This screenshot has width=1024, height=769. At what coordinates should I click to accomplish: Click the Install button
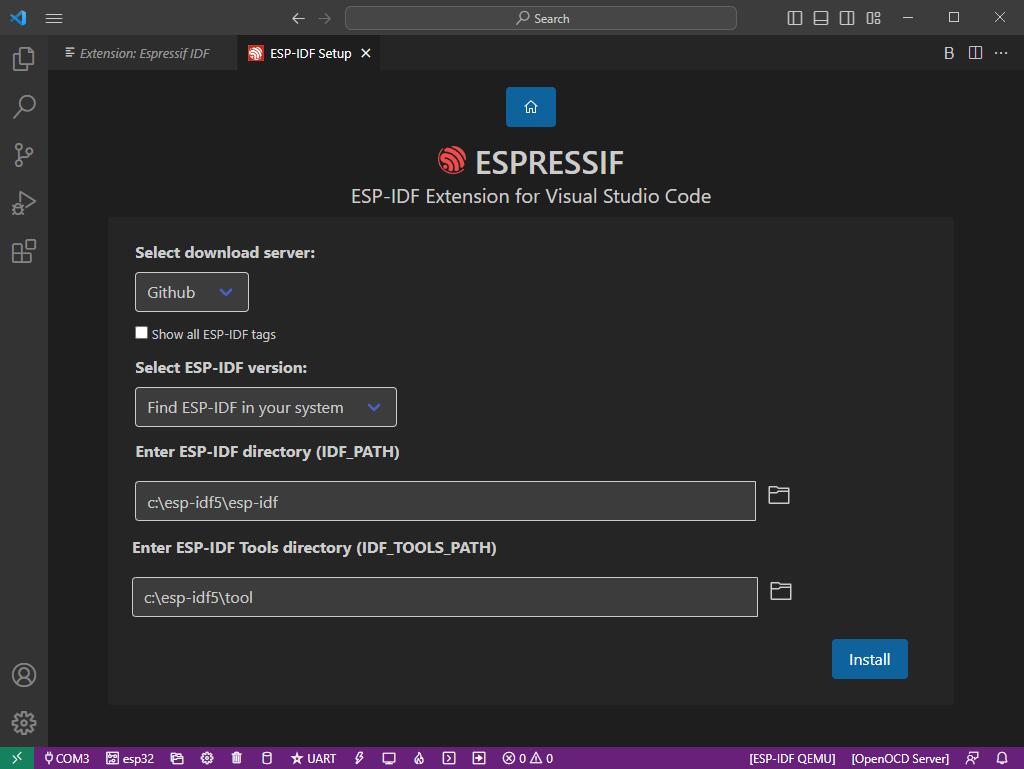tap(869, 659)
